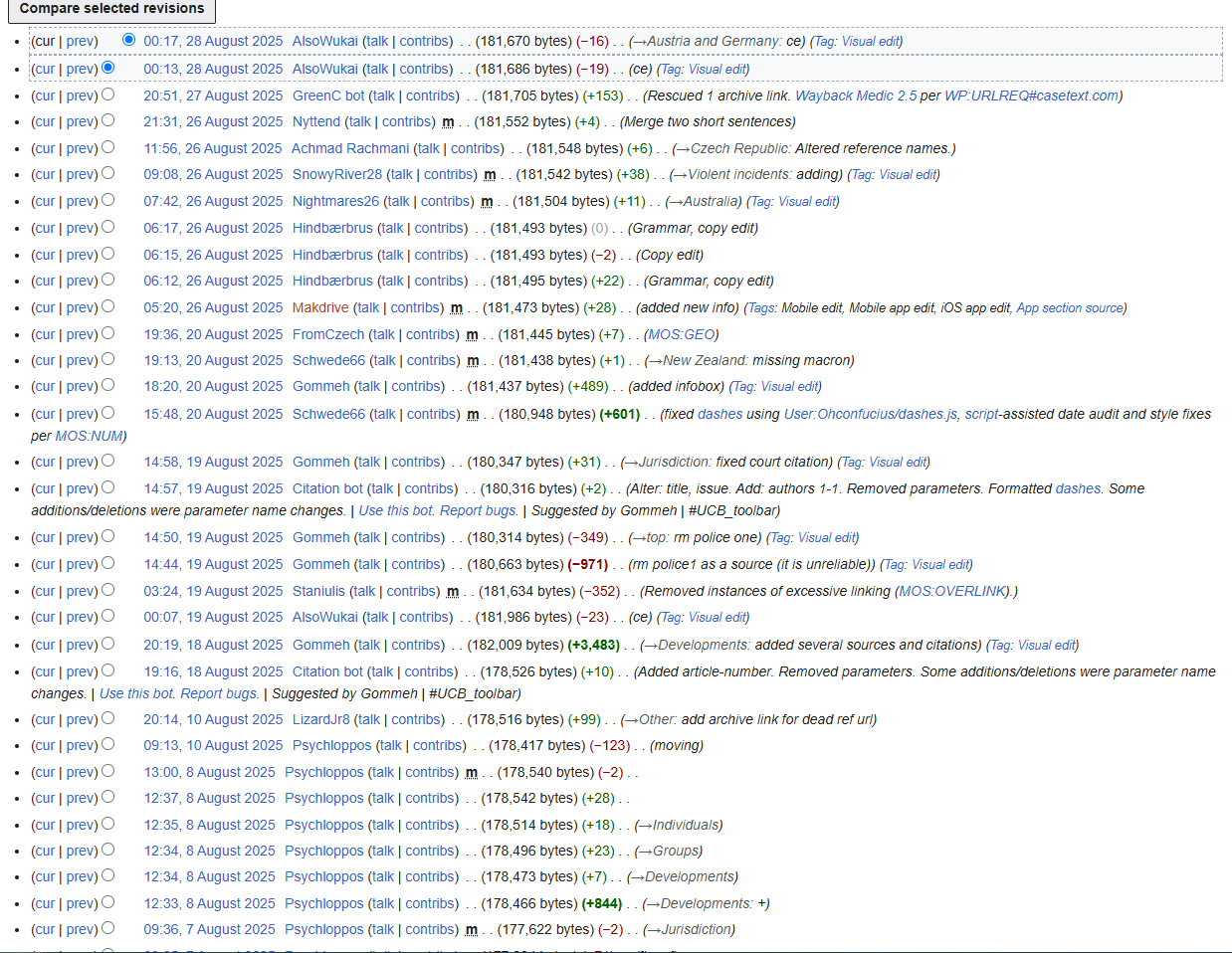Click the Compare selected revisions button
The width and height of the screenshot is (1232, 953).
point(111,9)
